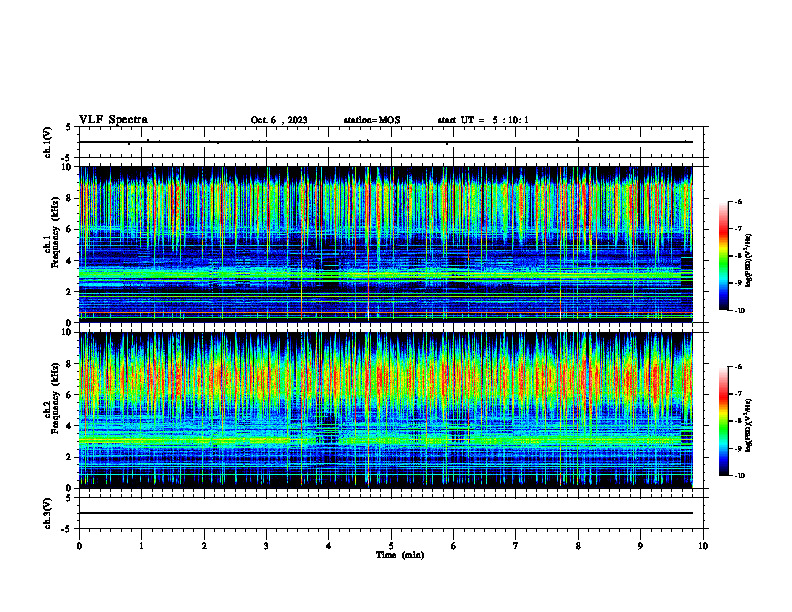
Task: Click the "ch.3(V)" axis label
Action: point(48,513)
